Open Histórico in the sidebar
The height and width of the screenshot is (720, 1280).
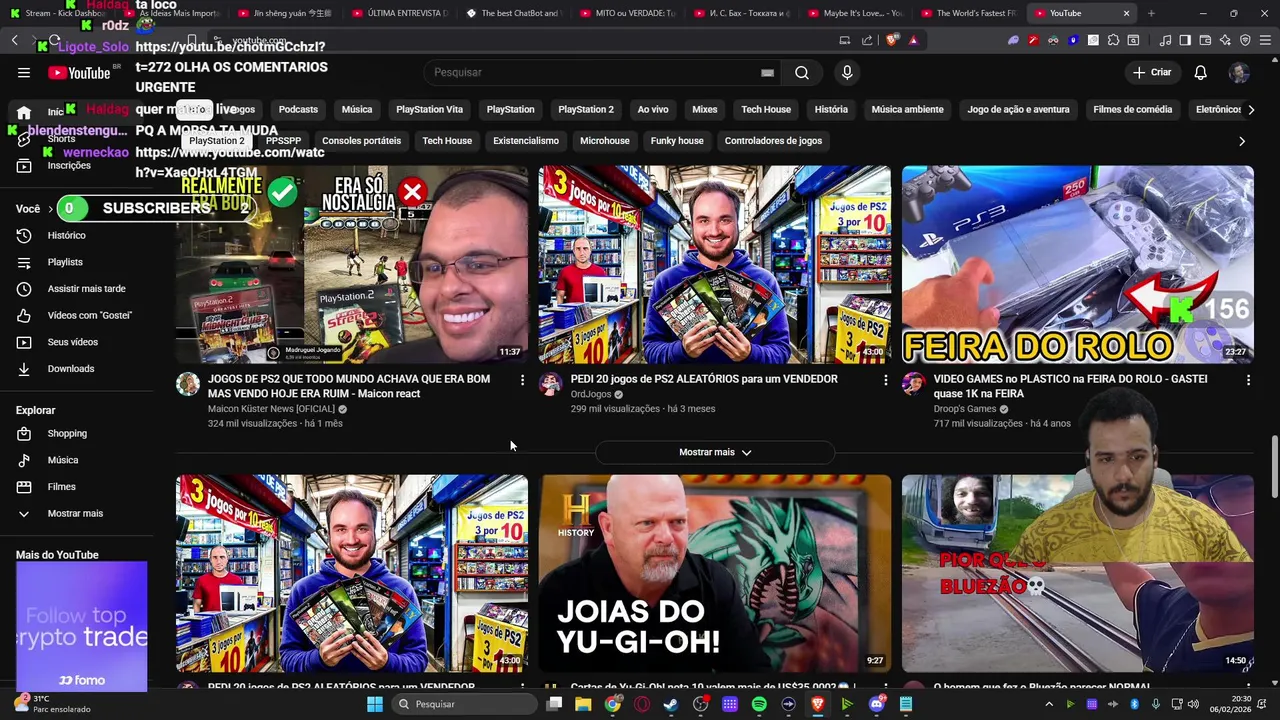coord(66,235)
